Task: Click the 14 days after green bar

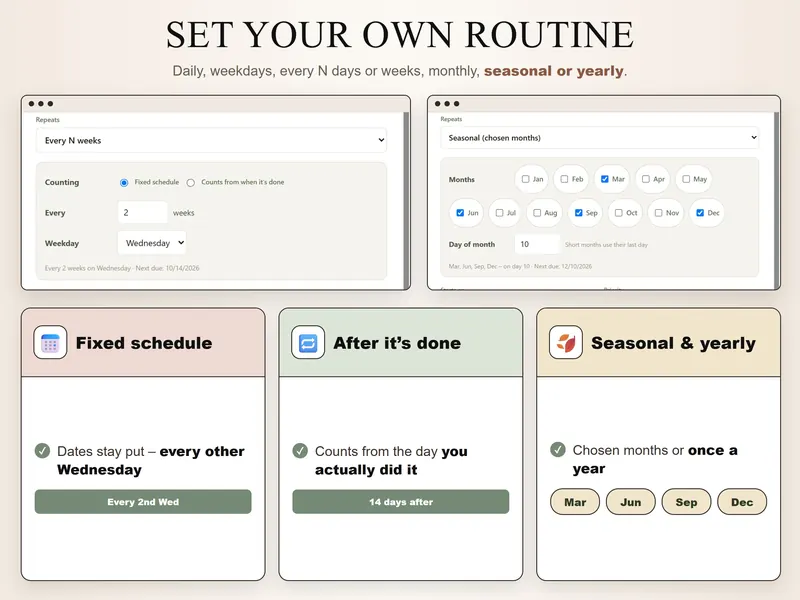Action: tap(401, 502)
